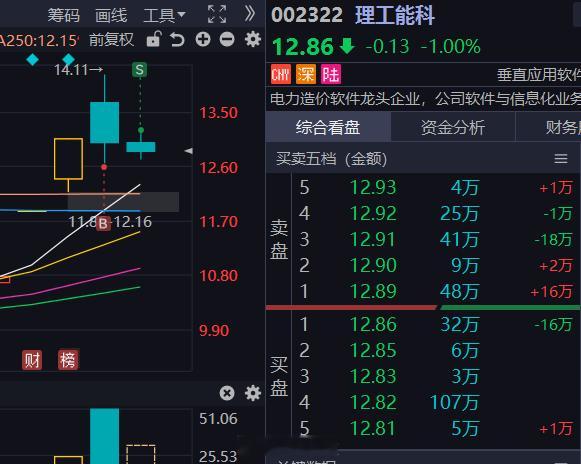The width and height of the screenshot is (581, 464).
Task: Click the current price arrow marker on axis
Action: pos(189,150)
